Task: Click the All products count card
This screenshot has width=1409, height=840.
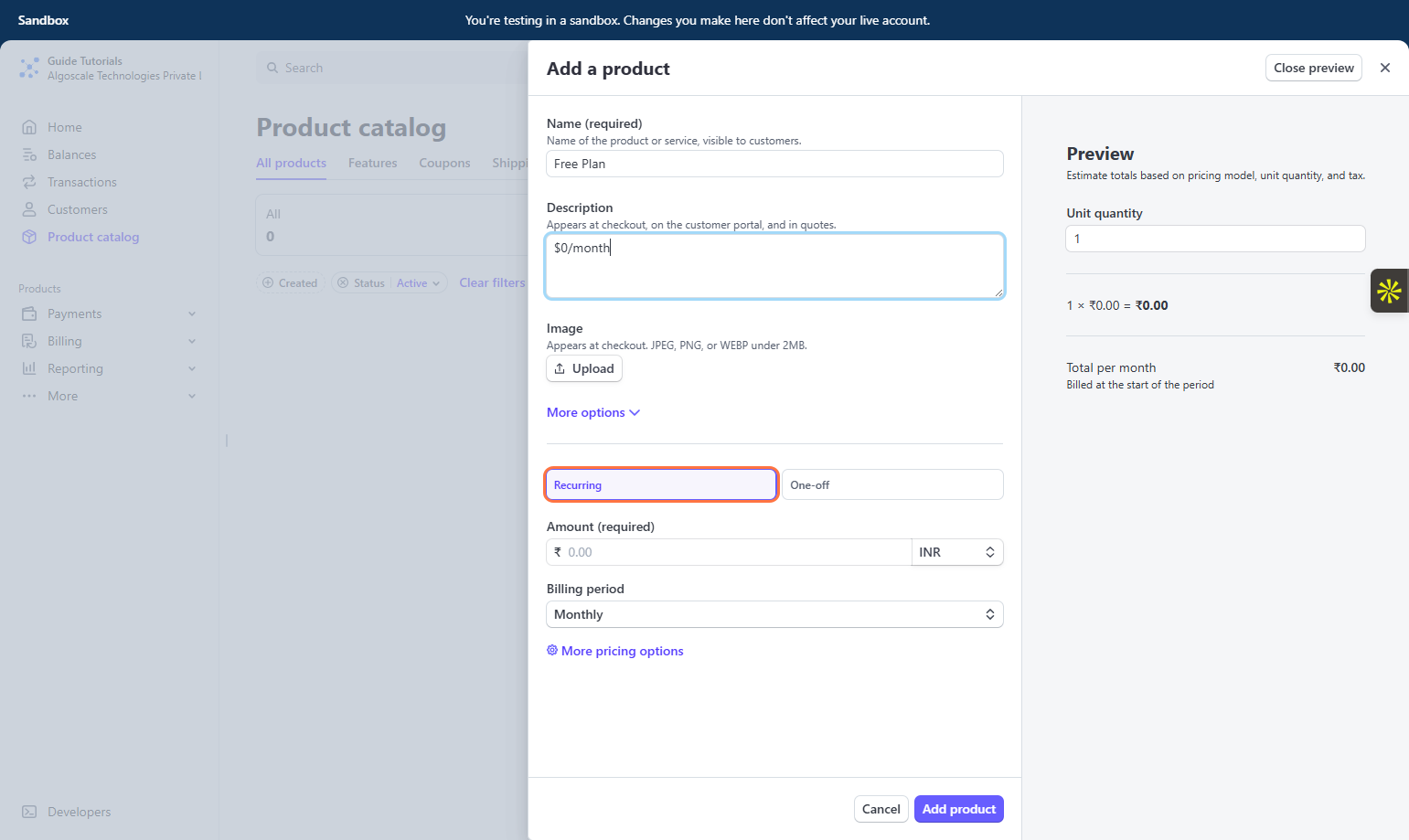Action: pos(391,225)
